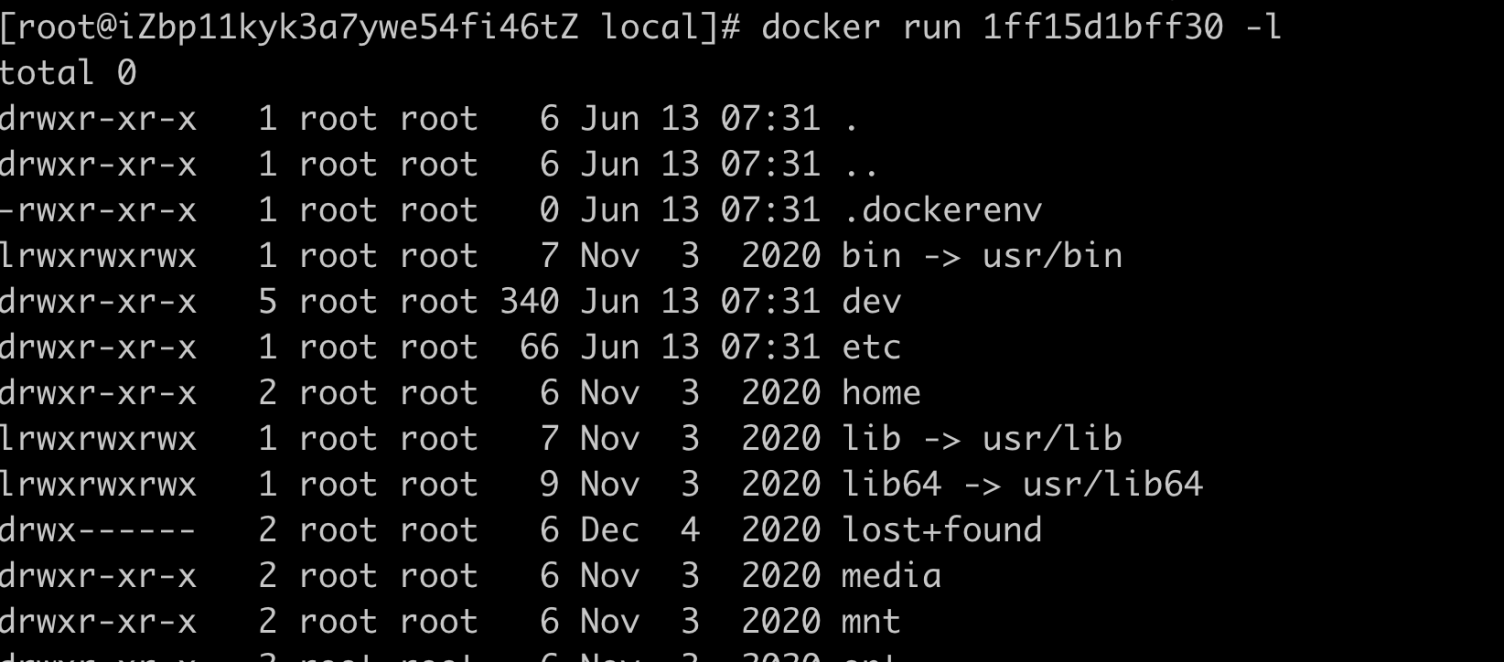Click the docker run command text
This screenshot has width=1504, height=662.
point(1020,27)
